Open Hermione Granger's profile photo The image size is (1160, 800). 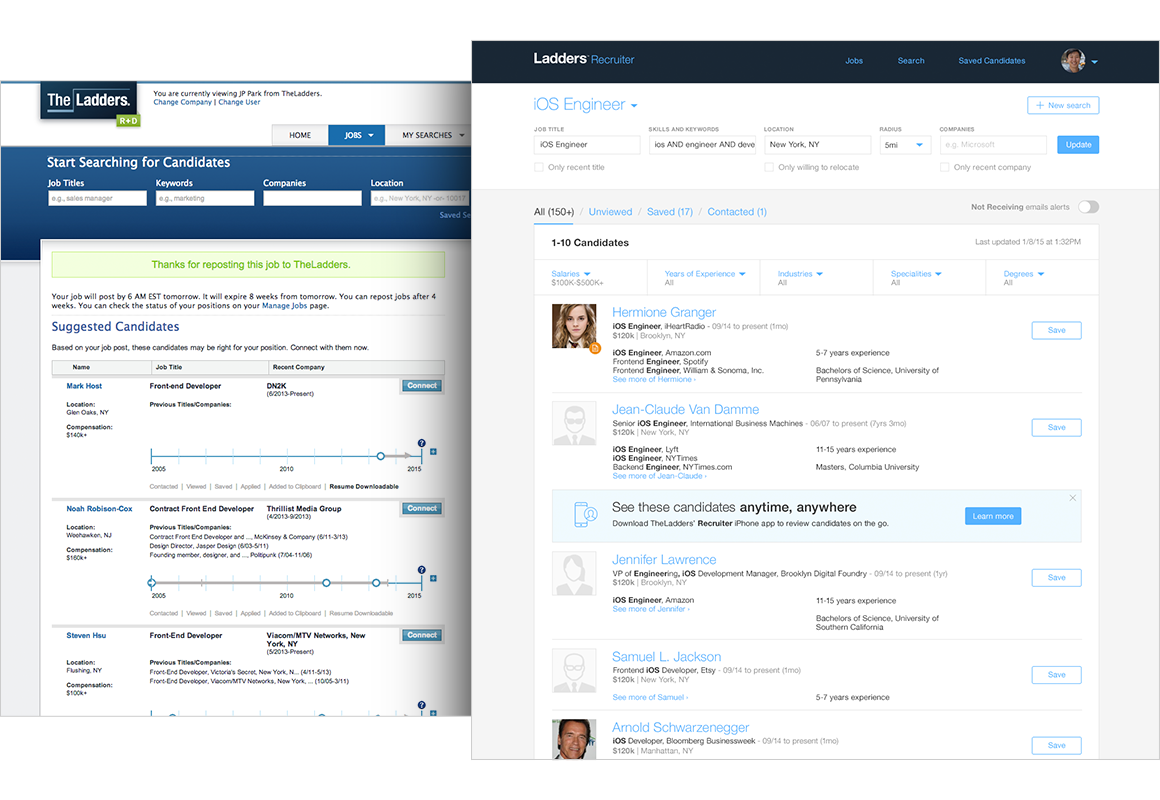[574, 326]
